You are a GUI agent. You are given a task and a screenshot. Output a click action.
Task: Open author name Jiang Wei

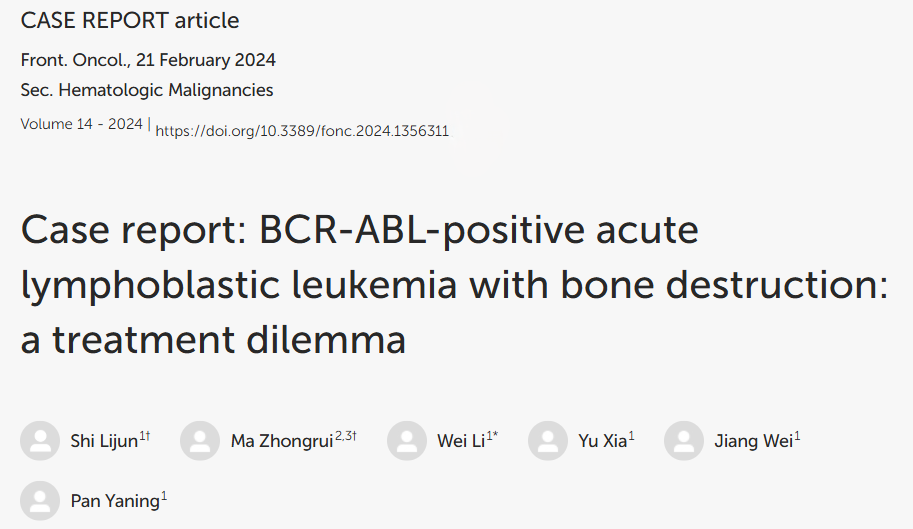coord(754,441)
